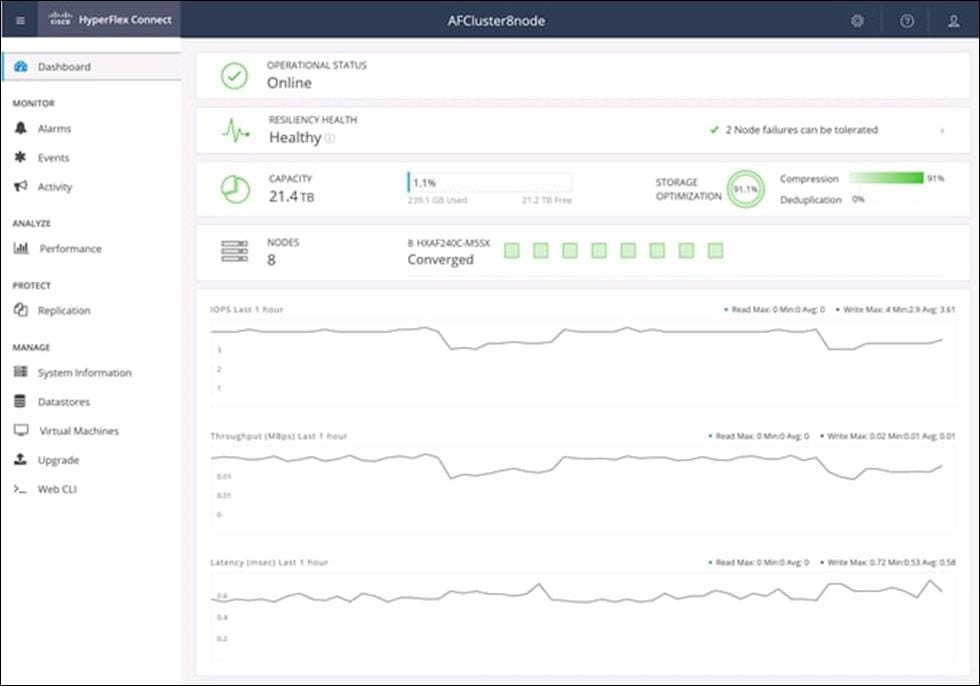Click the Operational Status checkmark icon
The width and height of the screenshot is (980, 686).
point(234,76)
